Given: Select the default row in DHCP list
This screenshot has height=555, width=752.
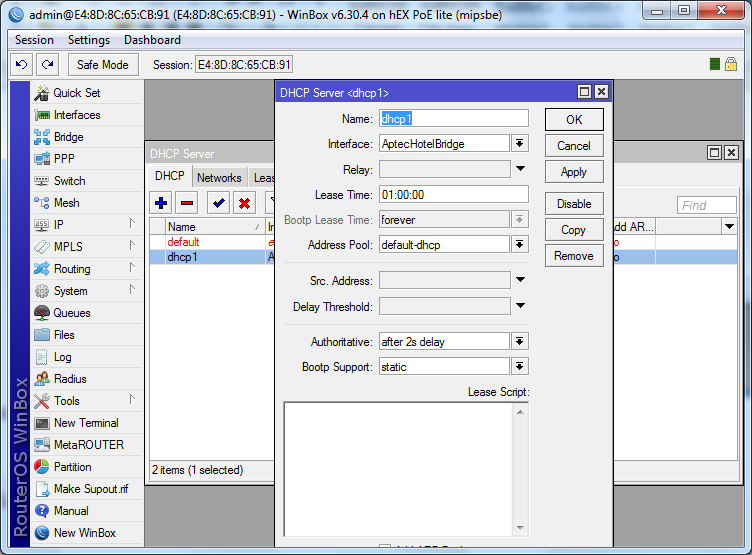Looking at the screenshot, I should click(211, 242).
